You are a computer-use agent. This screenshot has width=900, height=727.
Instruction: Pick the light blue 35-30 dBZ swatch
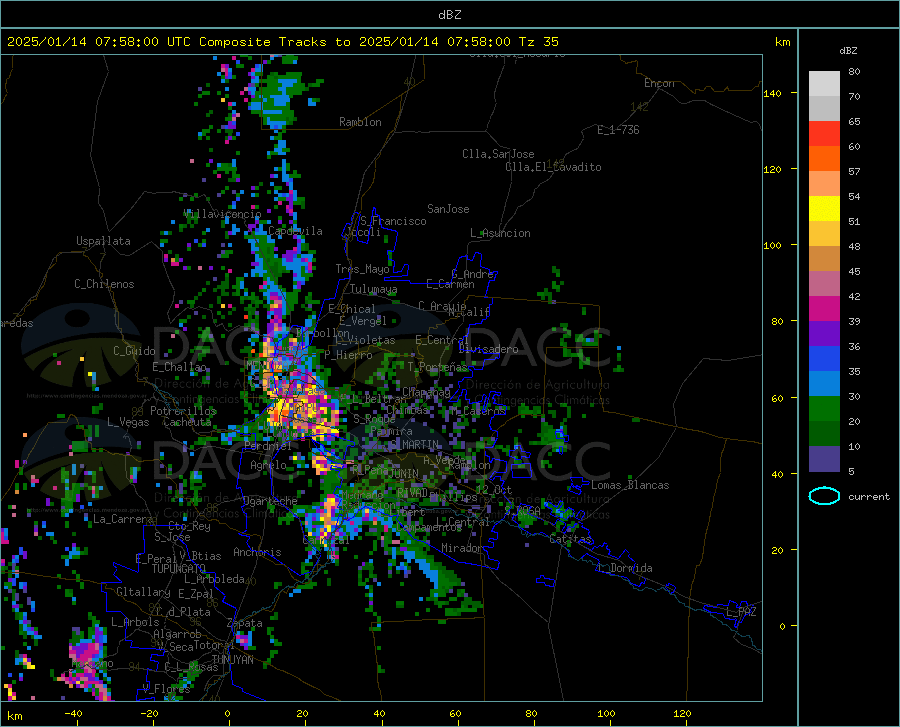(824, 384)
